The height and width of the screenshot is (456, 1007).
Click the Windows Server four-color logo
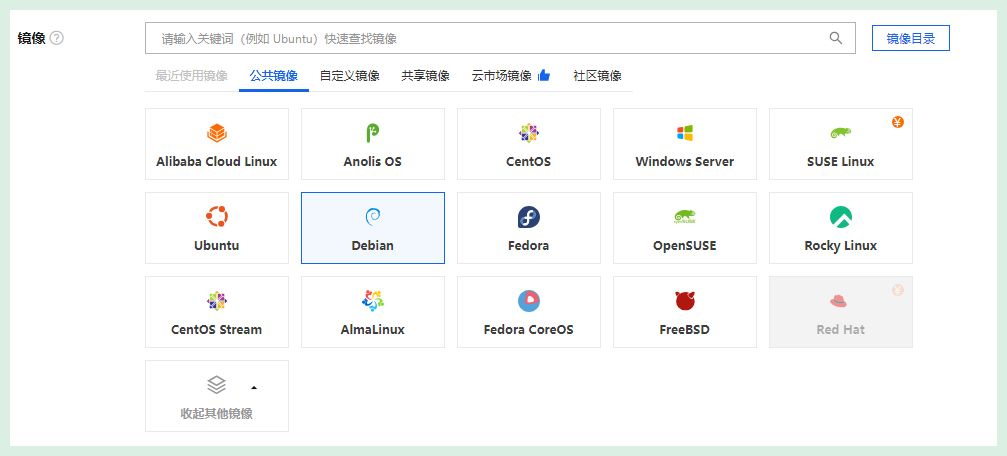click(x=685, y=134)
